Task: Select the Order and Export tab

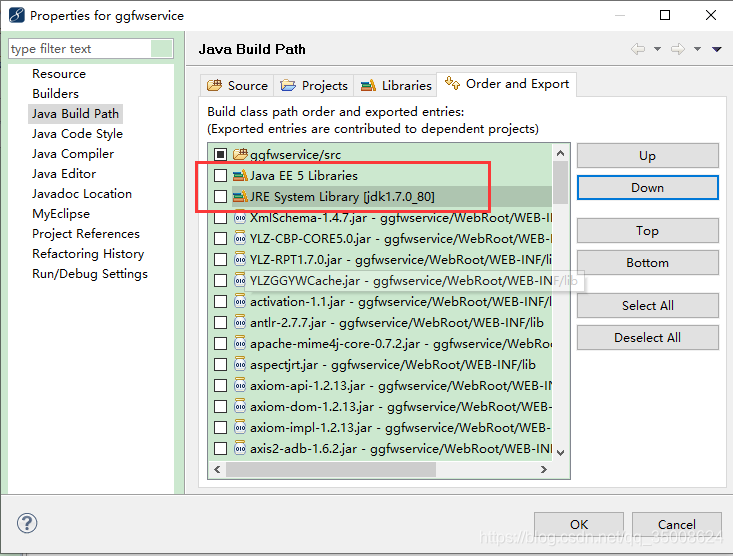Action: pyautogui.click(x=507, y=84)
